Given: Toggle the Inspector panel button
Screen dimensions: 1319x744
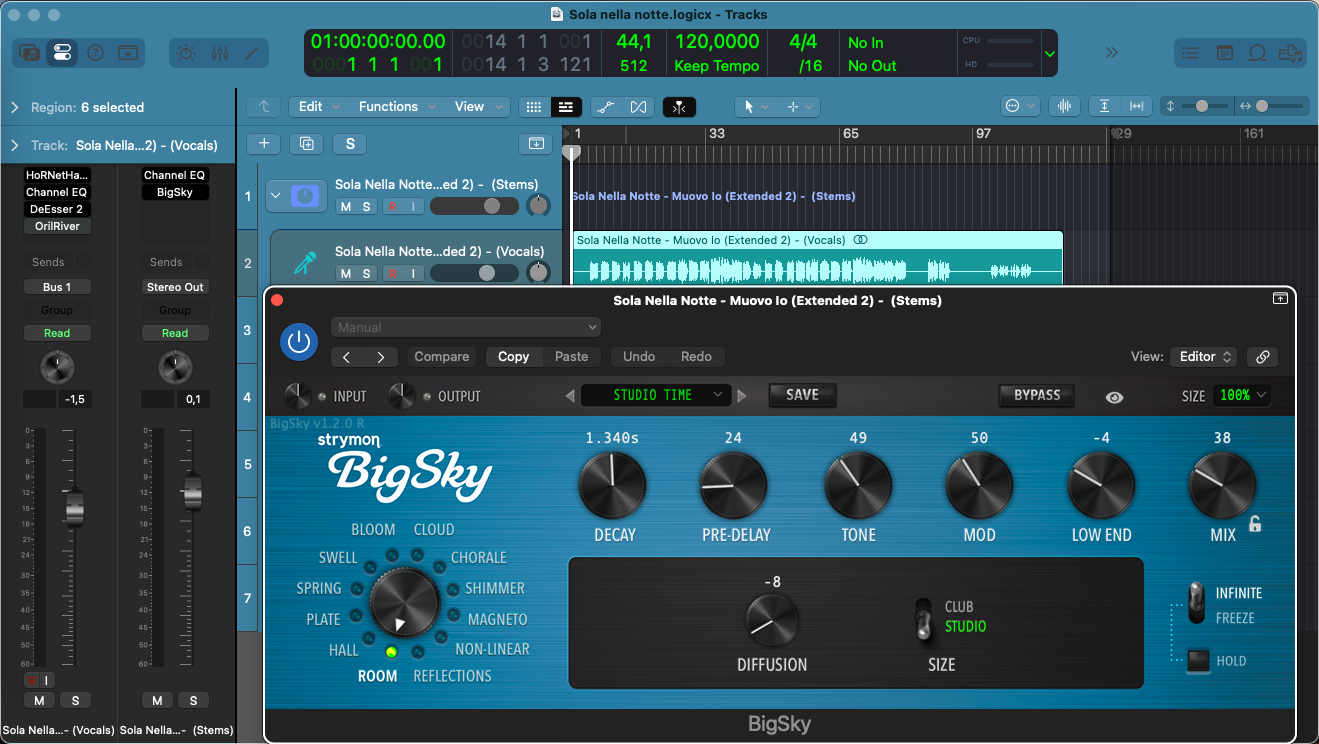Looking at the screenshot, I should (x=62, y=53).
